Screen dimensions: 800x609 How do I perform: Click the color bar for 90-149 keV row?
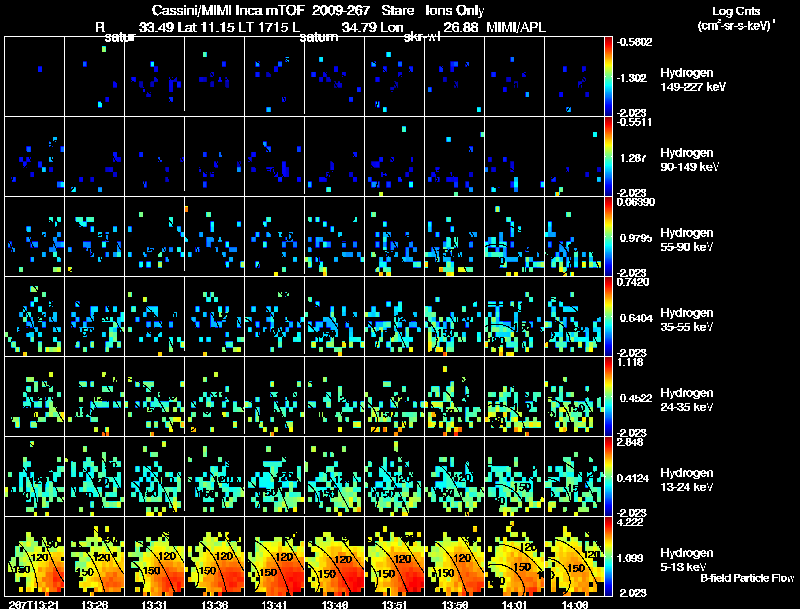608,157
